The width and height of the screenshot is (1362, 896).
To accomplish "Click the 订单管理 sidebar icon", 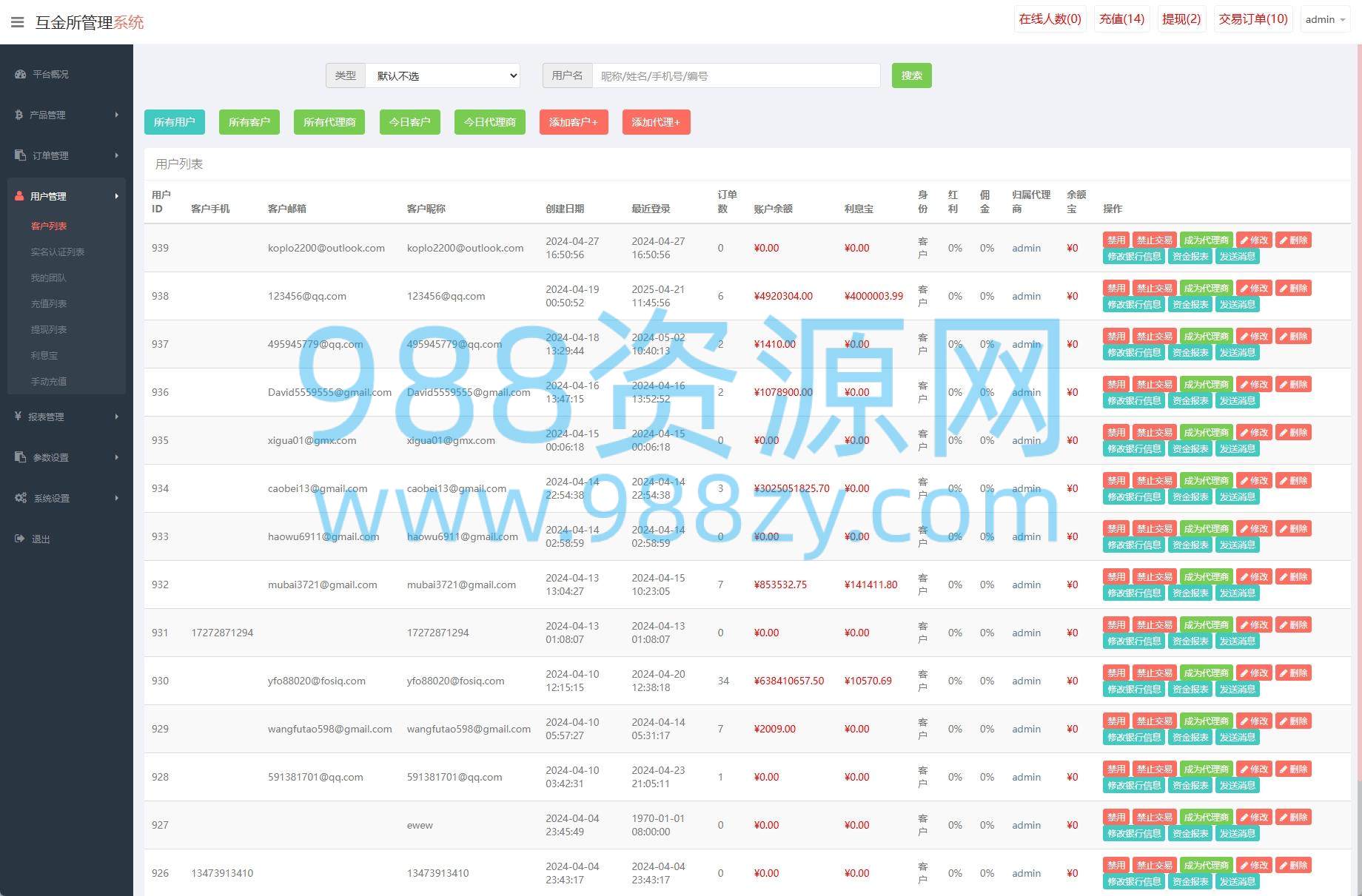I will 20,155.
